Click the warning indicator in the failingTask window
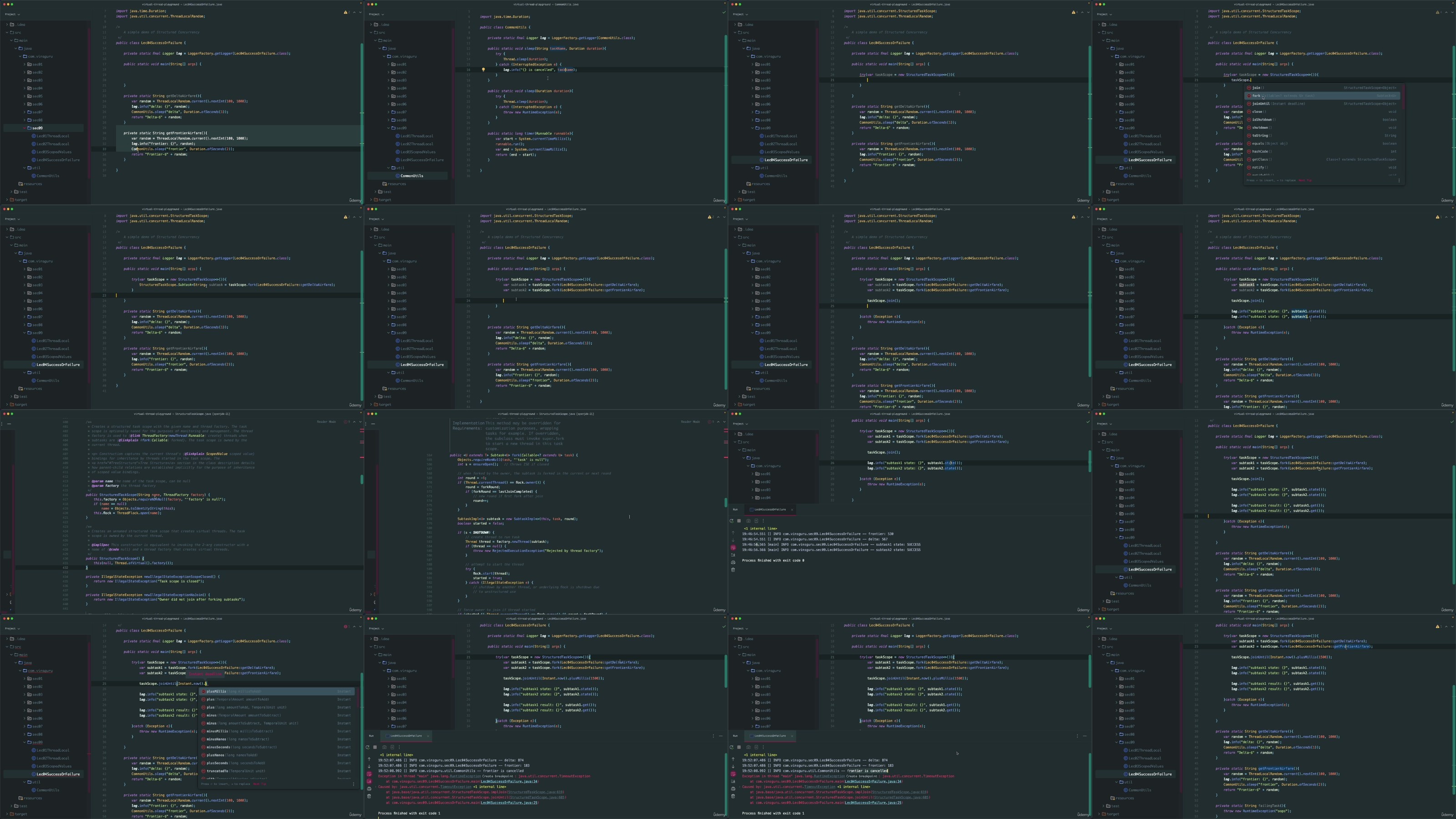 [x=1438, y=626]
